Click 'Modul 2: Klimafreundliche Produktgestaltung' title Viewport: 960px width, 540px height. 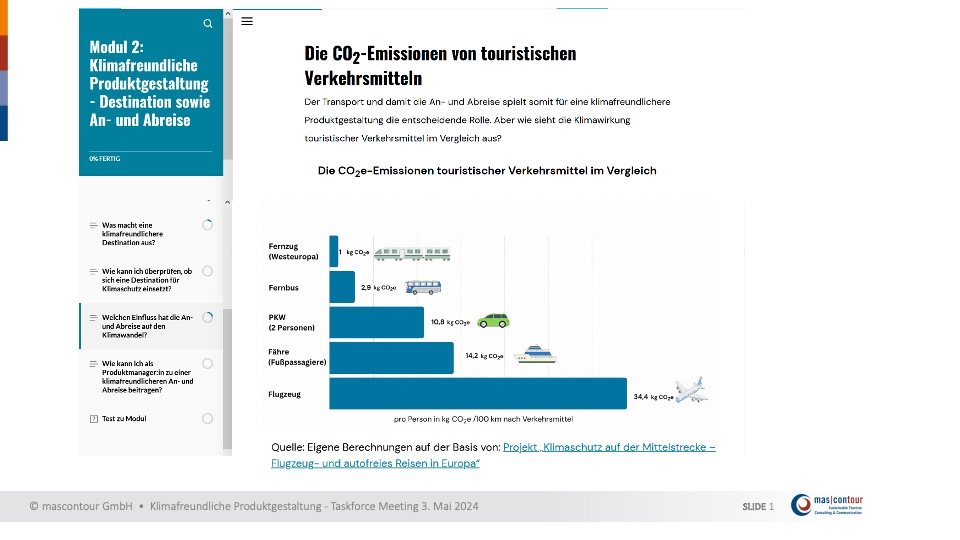[x=150, y=83]
